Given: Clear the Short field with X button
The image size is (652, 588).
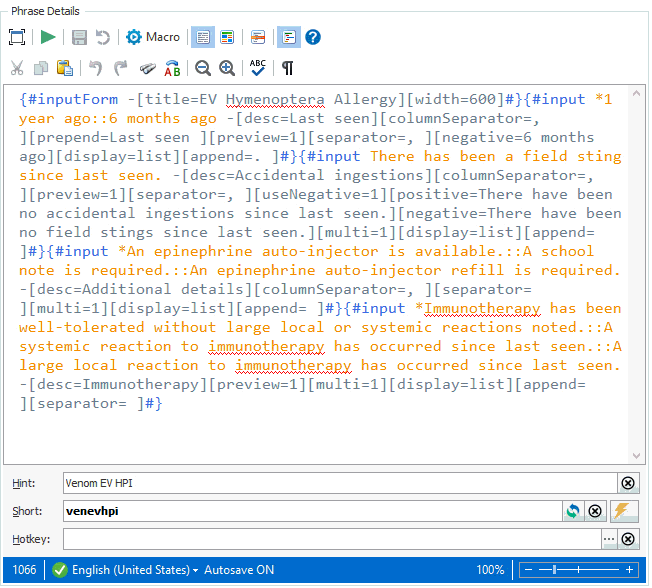Looking at the screenshot, I should point(596,512).
